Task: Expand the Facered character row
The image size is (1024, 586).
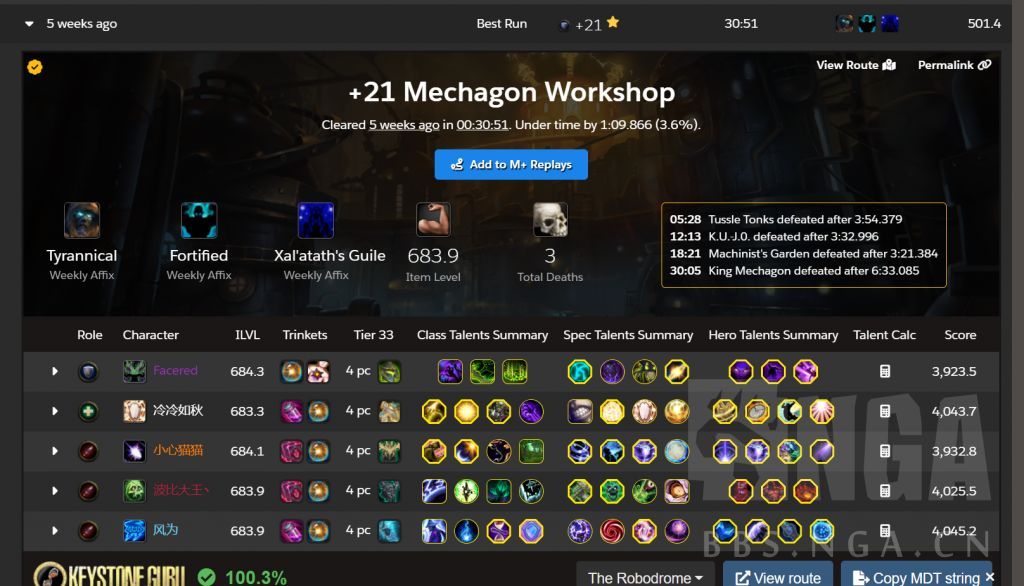Action: pyautogui.click(x=55, y=371)
